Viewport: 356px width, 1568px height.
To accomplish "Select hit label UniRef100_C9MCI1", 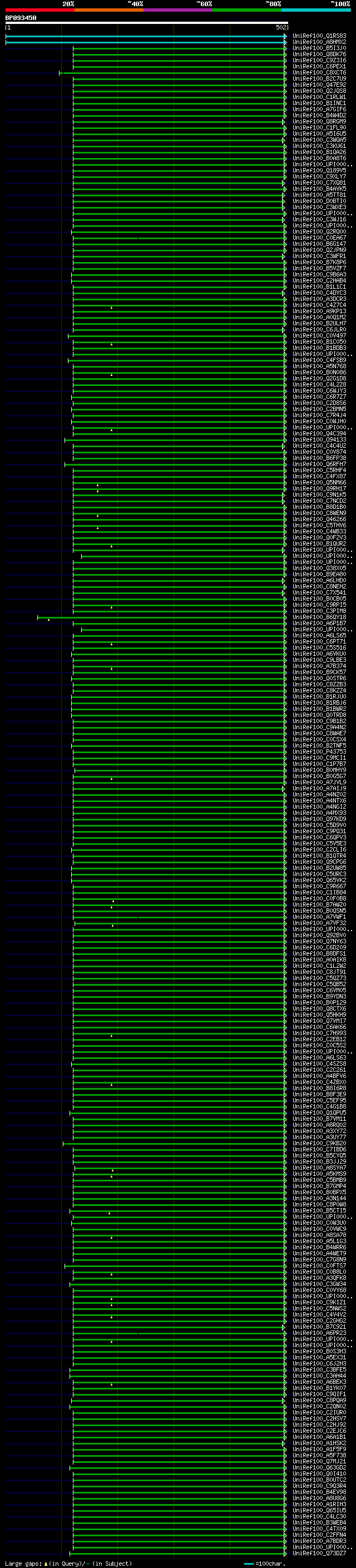I will coord(319,758).
